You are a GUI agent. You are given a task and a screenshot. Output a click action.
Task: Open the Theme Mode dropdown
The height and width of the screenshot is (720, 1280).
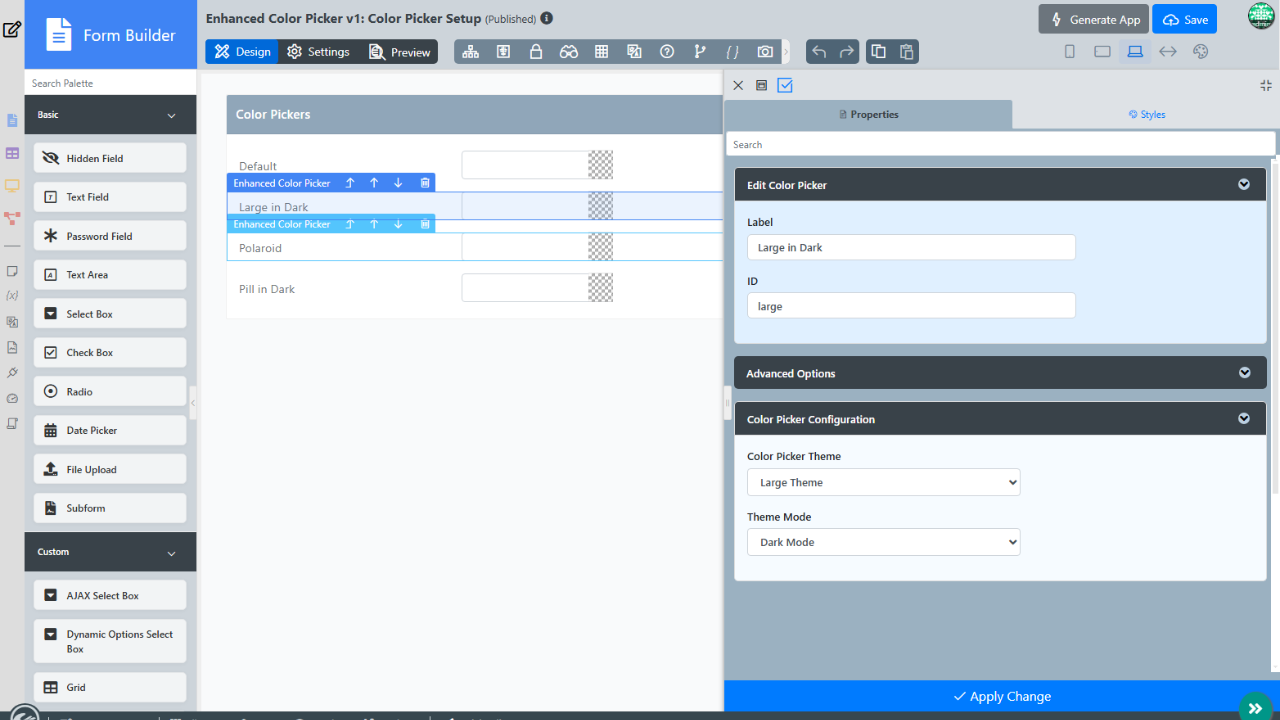(x=883, y=542)
